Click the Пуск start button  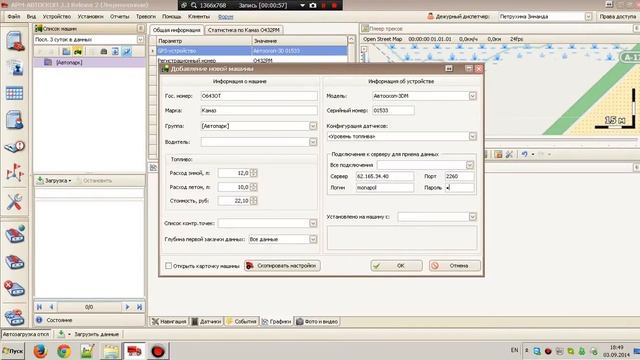[x=13, y=351]
